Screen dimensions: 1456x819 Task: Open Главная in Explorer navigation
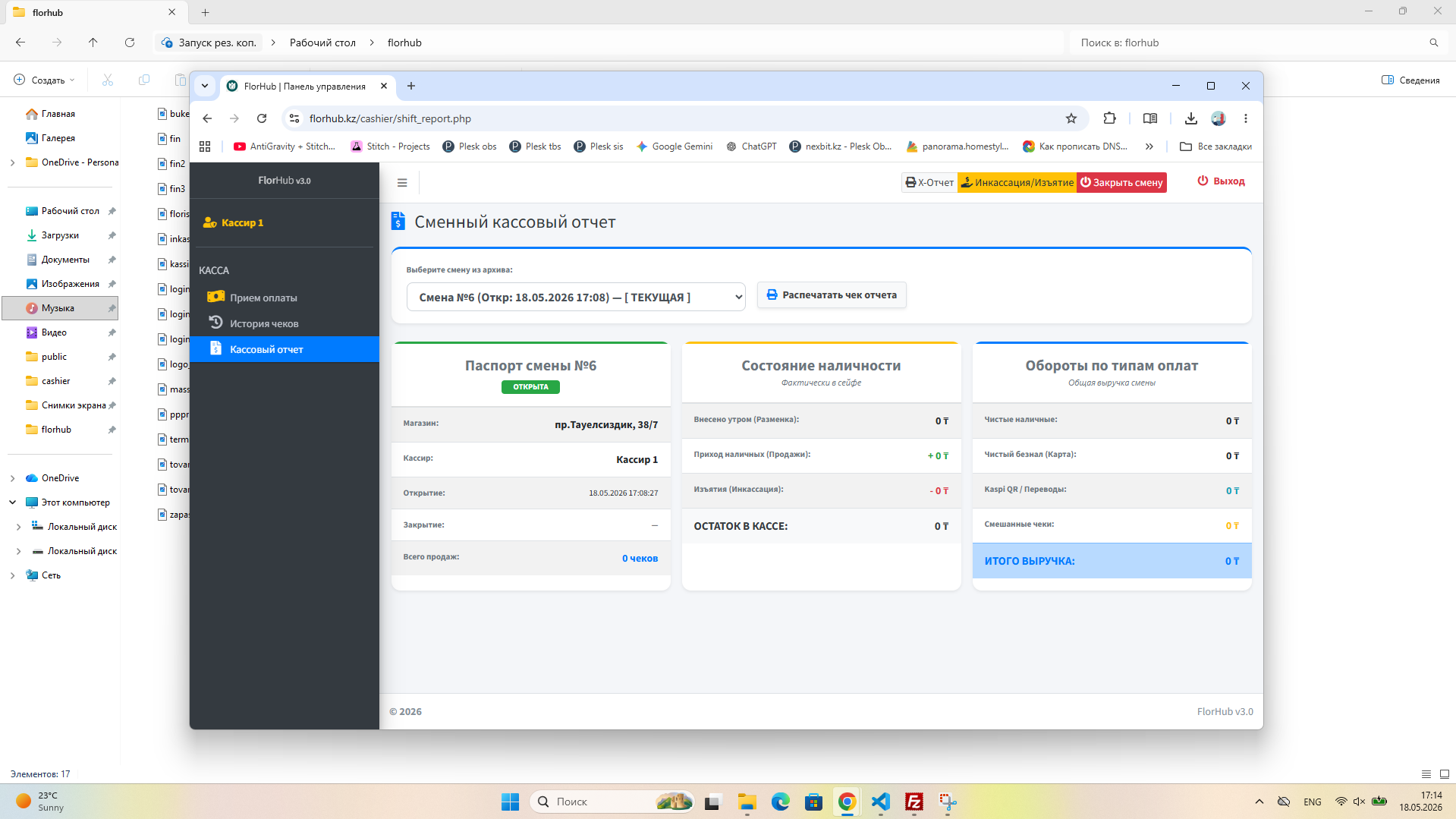pos(59,114)
